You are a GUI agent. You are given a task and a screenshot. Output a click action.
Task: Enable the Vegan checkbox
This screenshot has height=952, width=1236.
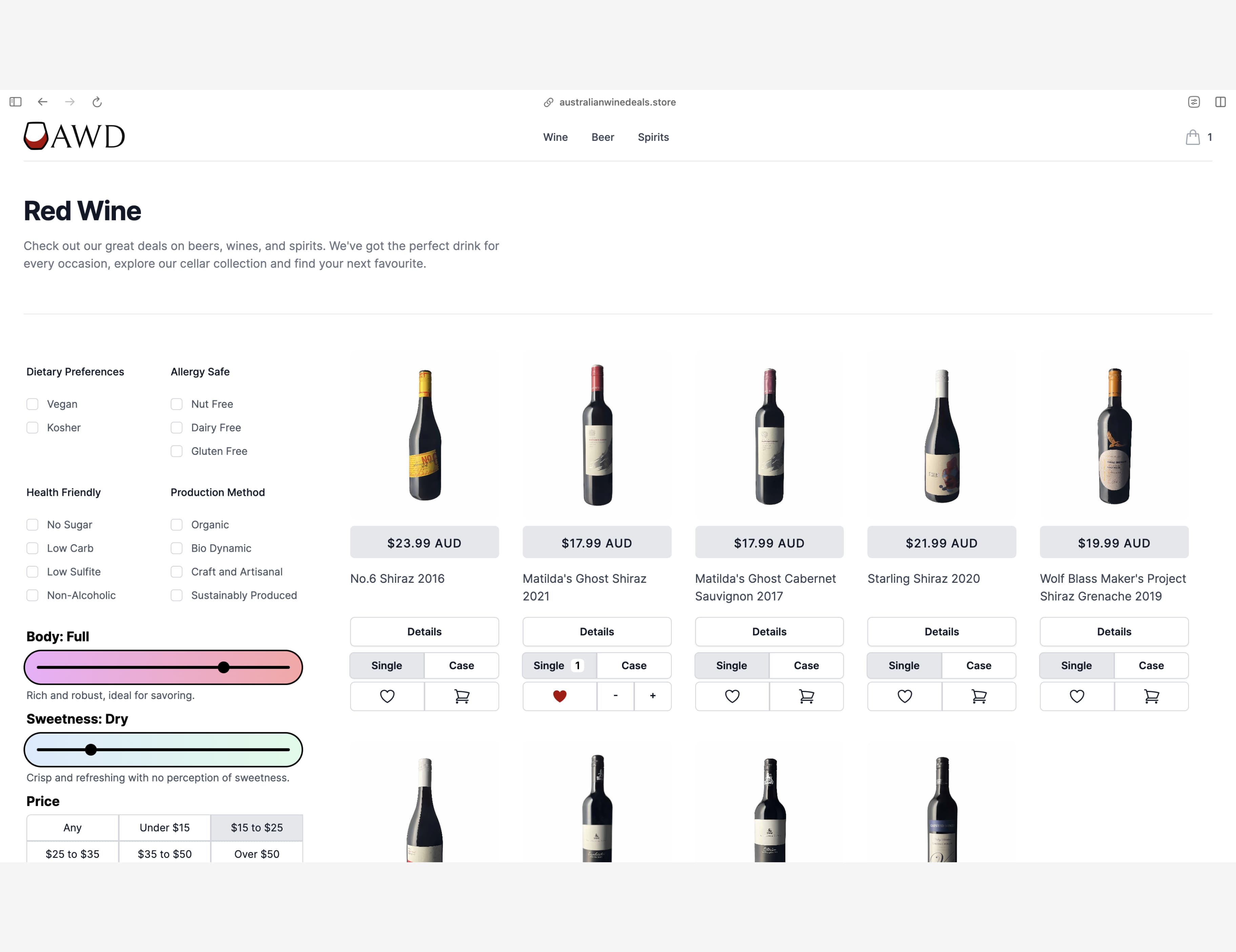32,404
